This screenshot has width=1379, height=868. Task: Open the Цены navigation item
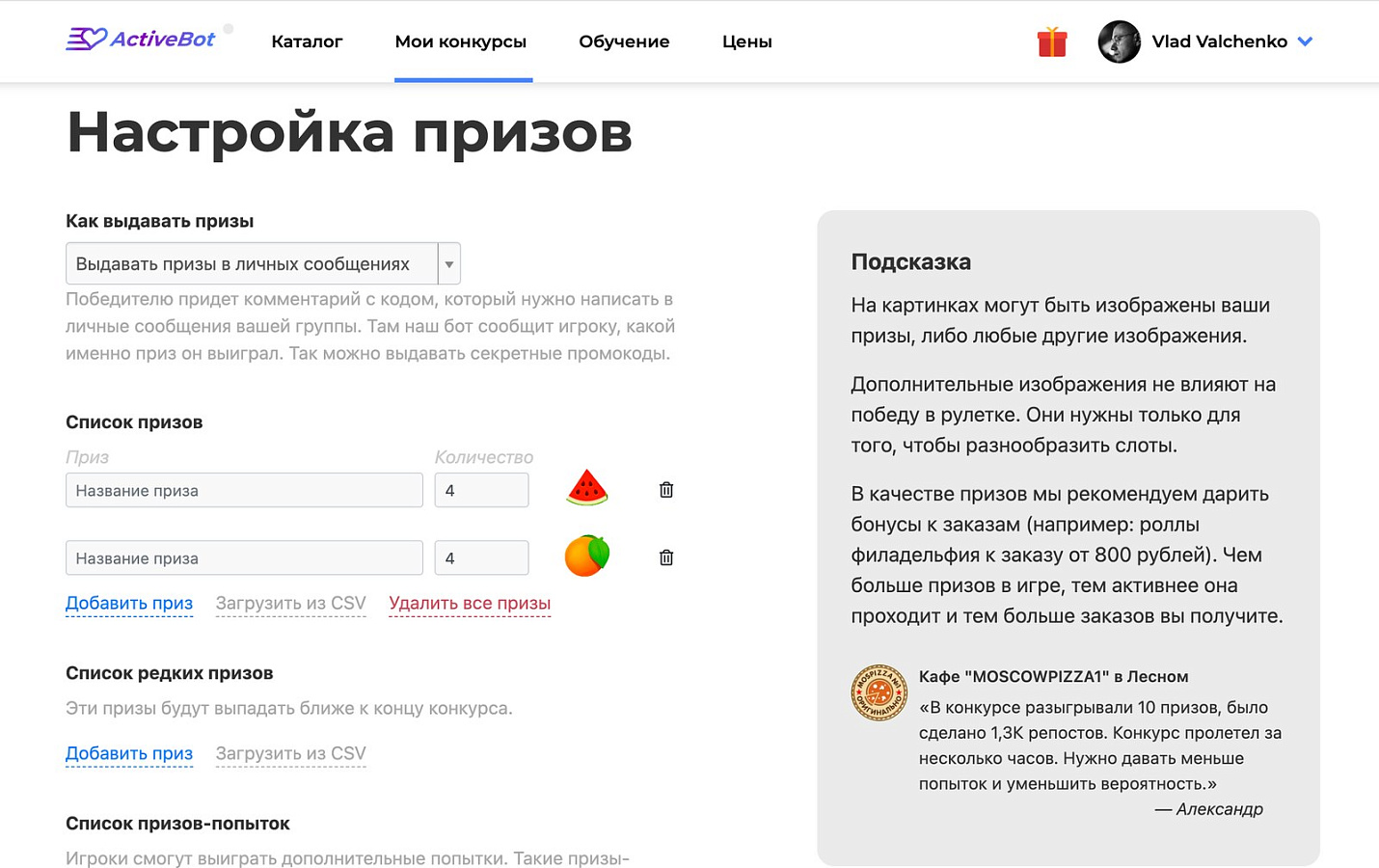(747, 41)
